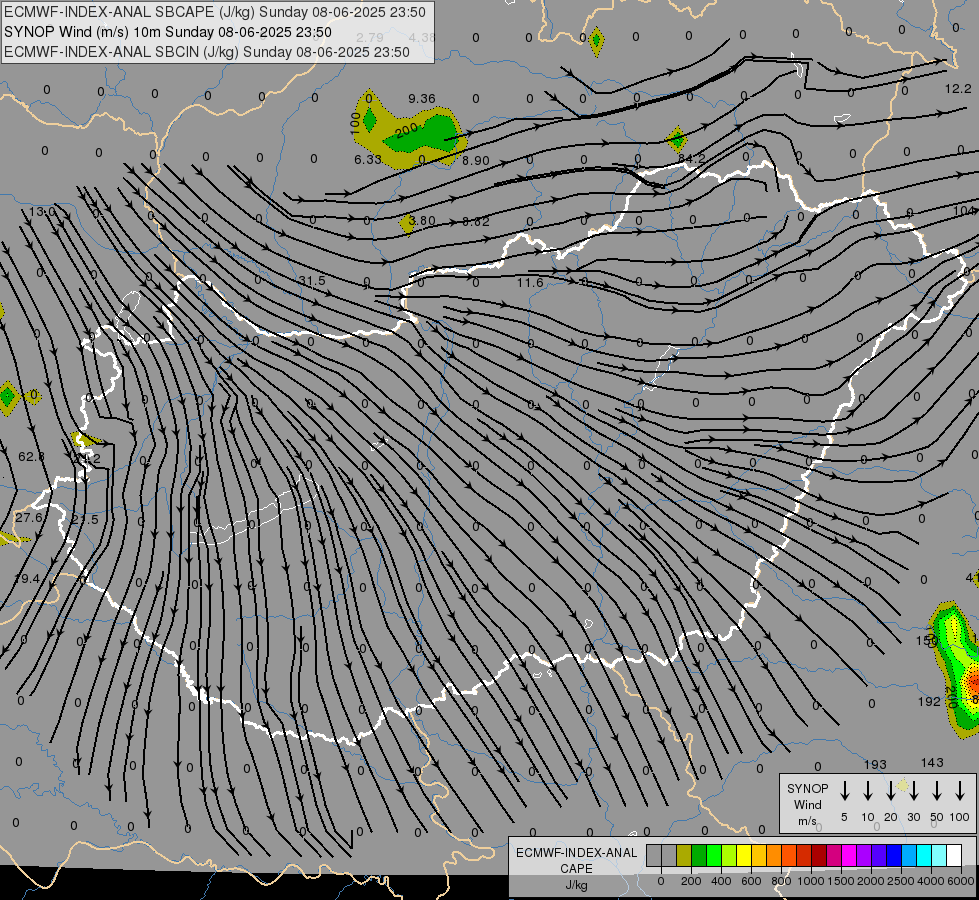Select the dark red swatch in the CAPE scale

click(819, 855)
